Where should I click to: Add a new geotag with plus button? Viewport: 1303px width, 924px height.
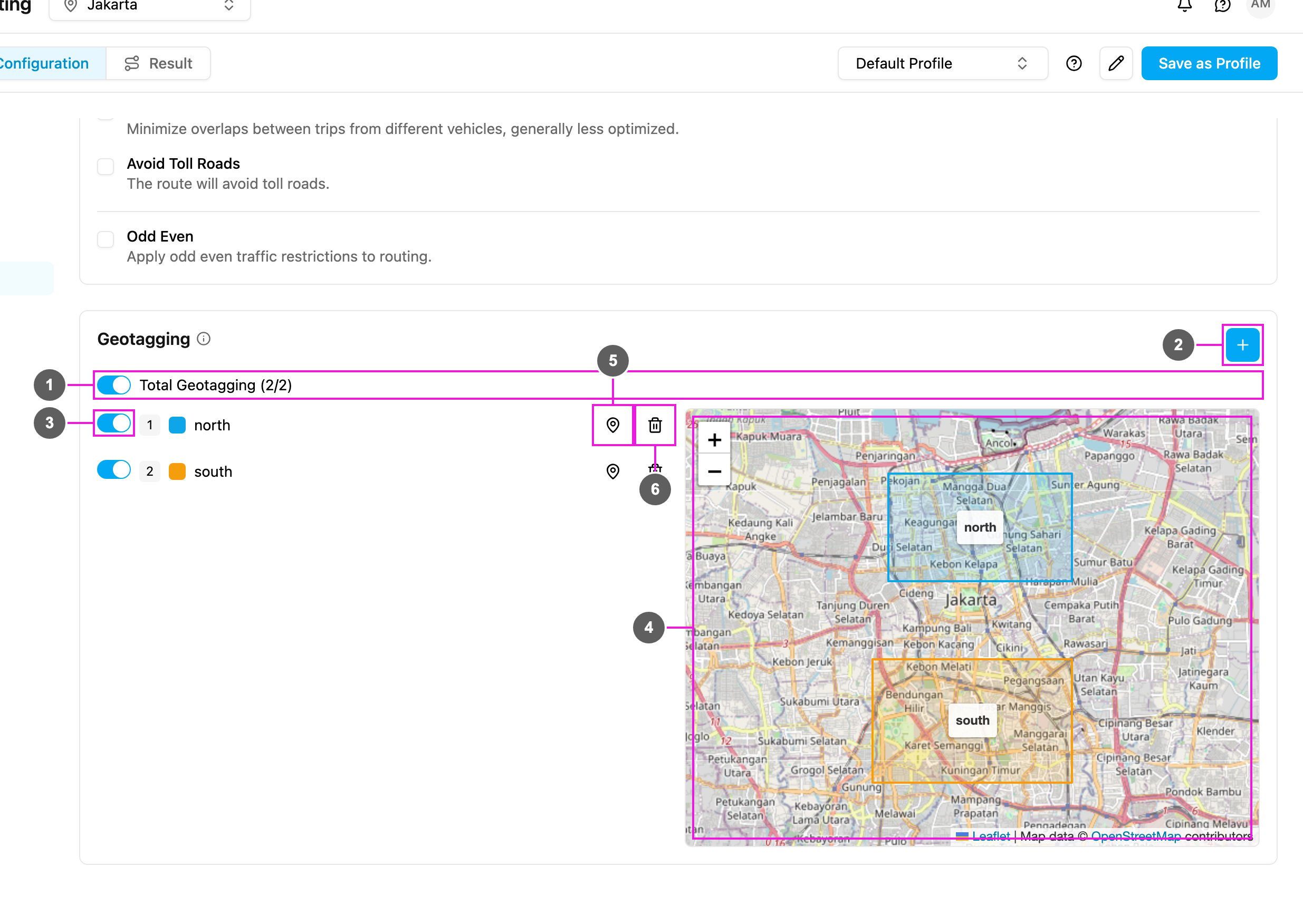click(1242, 345)
